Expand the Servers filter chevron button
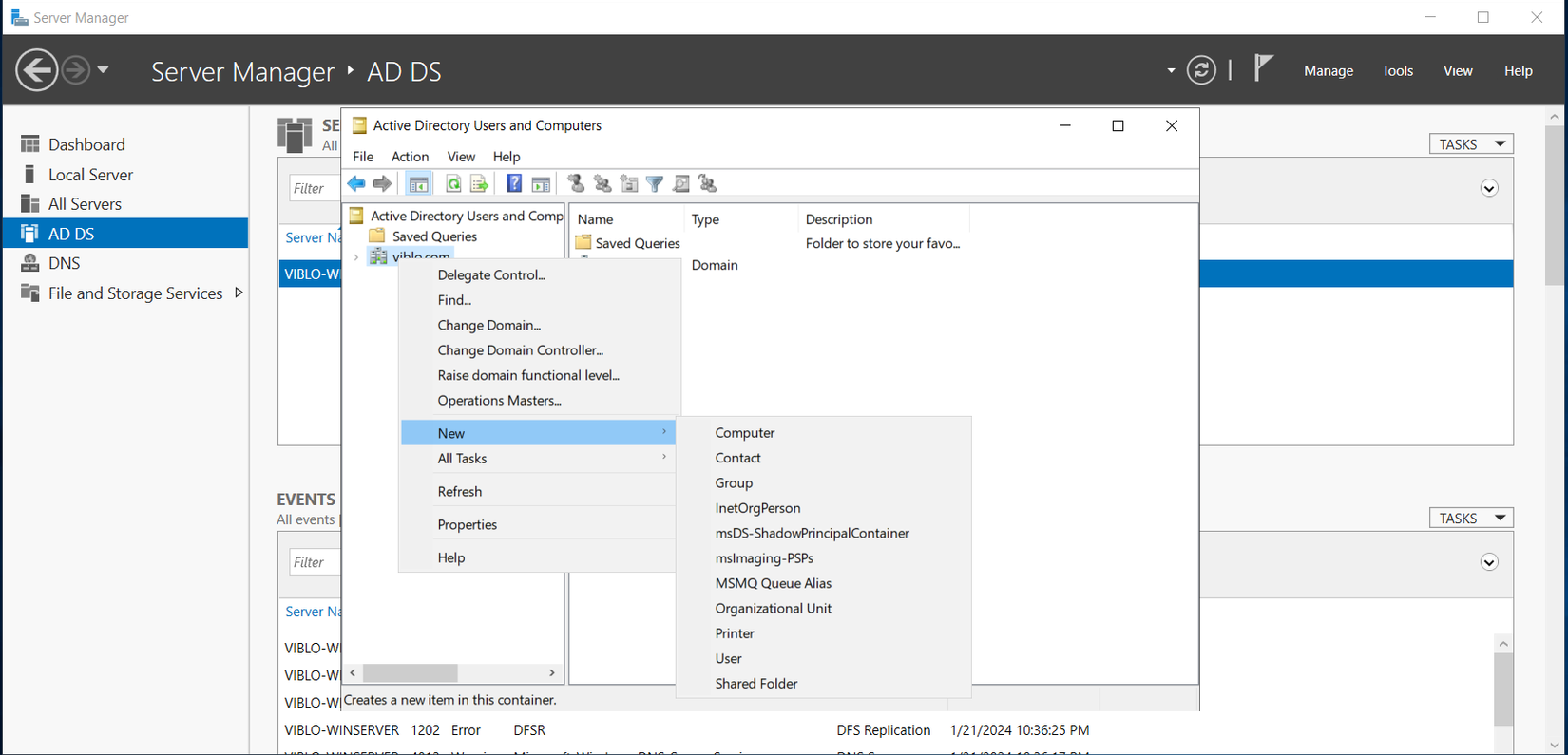Image resolution: width=1568 pixels, height=755 pixels. pos(1489,188)
